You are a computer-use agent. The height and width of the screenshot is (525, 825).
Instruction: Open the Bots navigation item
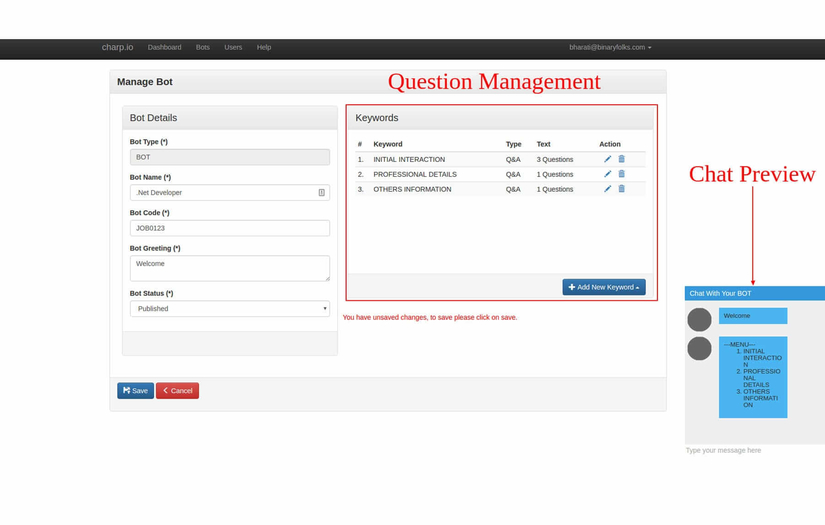[203, 47]
